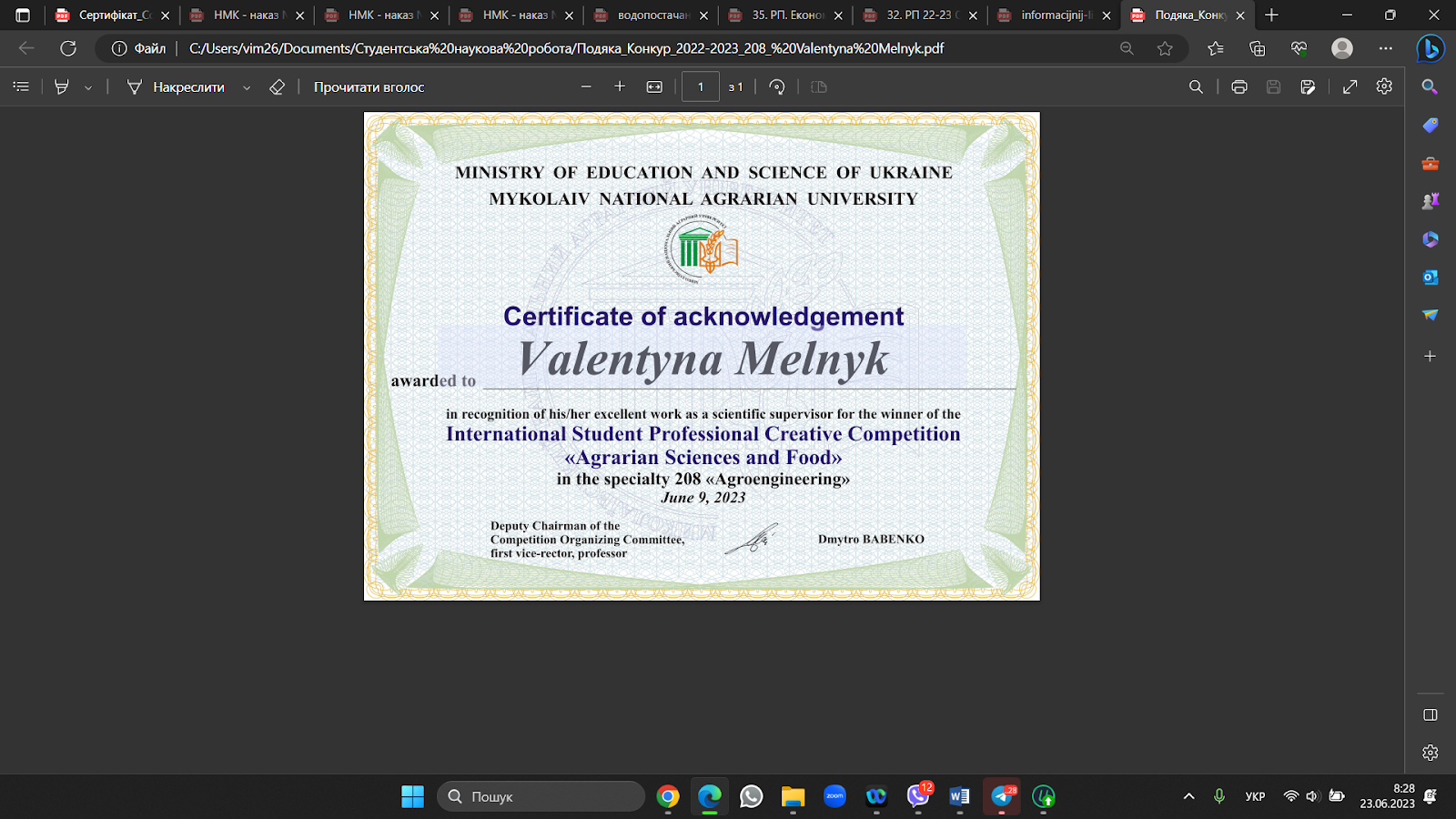Toggle sidebar visibility panel icon
The image size is (1456, 819).
point(1431,715)
